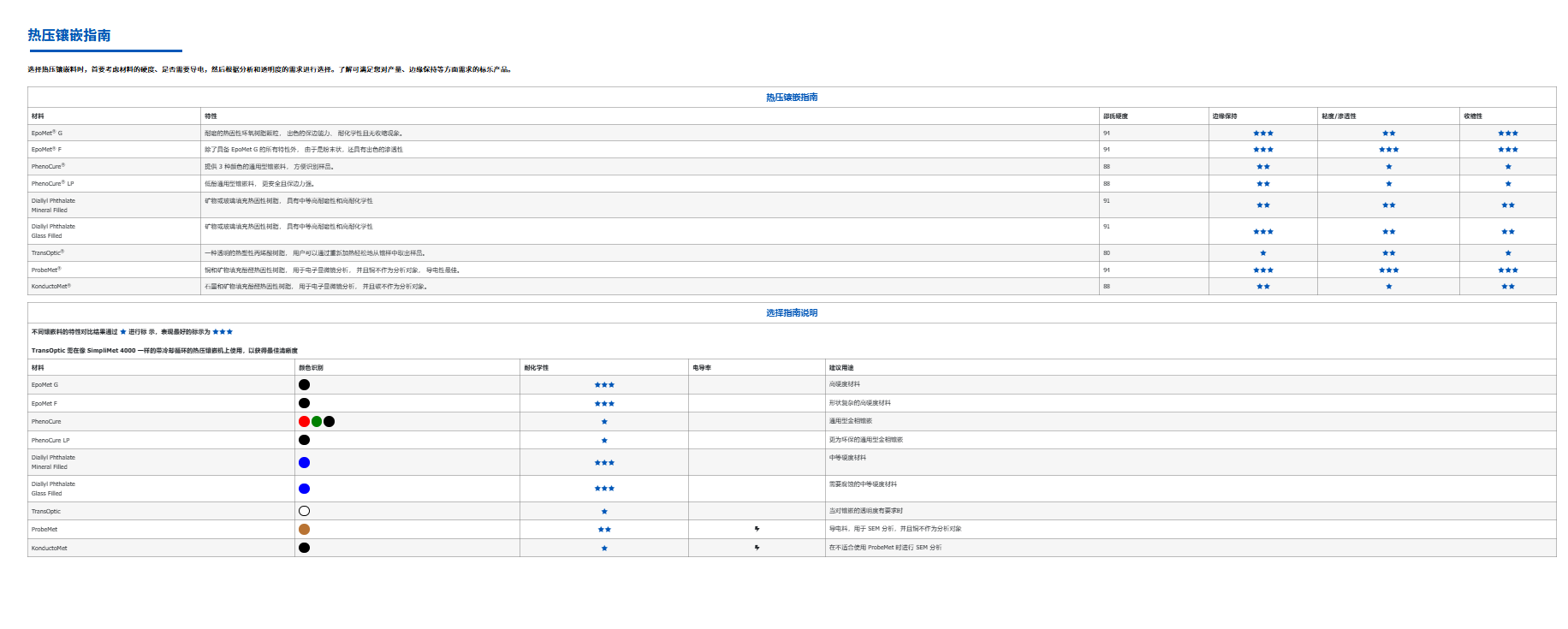Click the 耐化学性 three stars for EpoMet F
This screenshot has width=1568, height=629.
pyautogui.click(x=604, y=404)
